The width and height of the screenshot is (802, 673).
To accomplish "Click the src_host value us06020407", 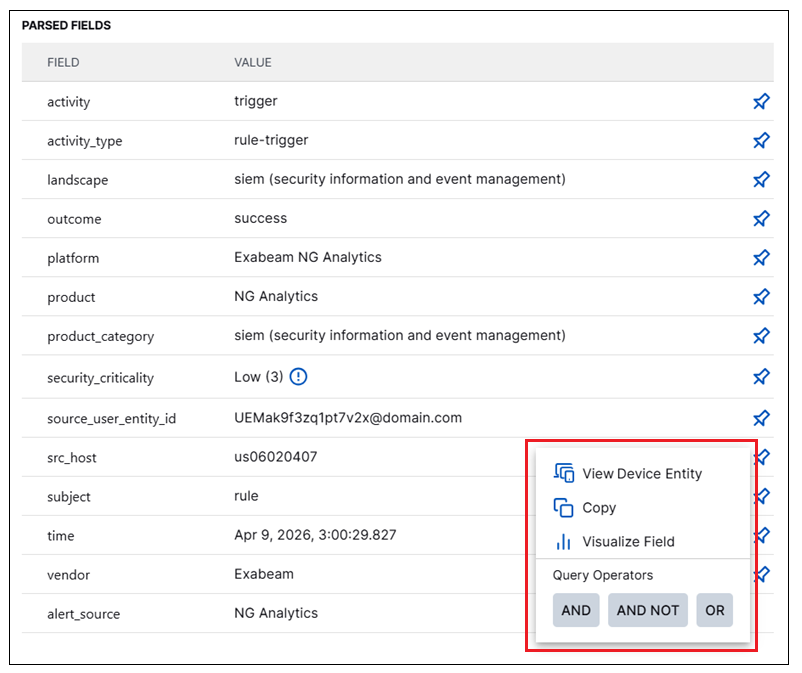I will [276, 457].
